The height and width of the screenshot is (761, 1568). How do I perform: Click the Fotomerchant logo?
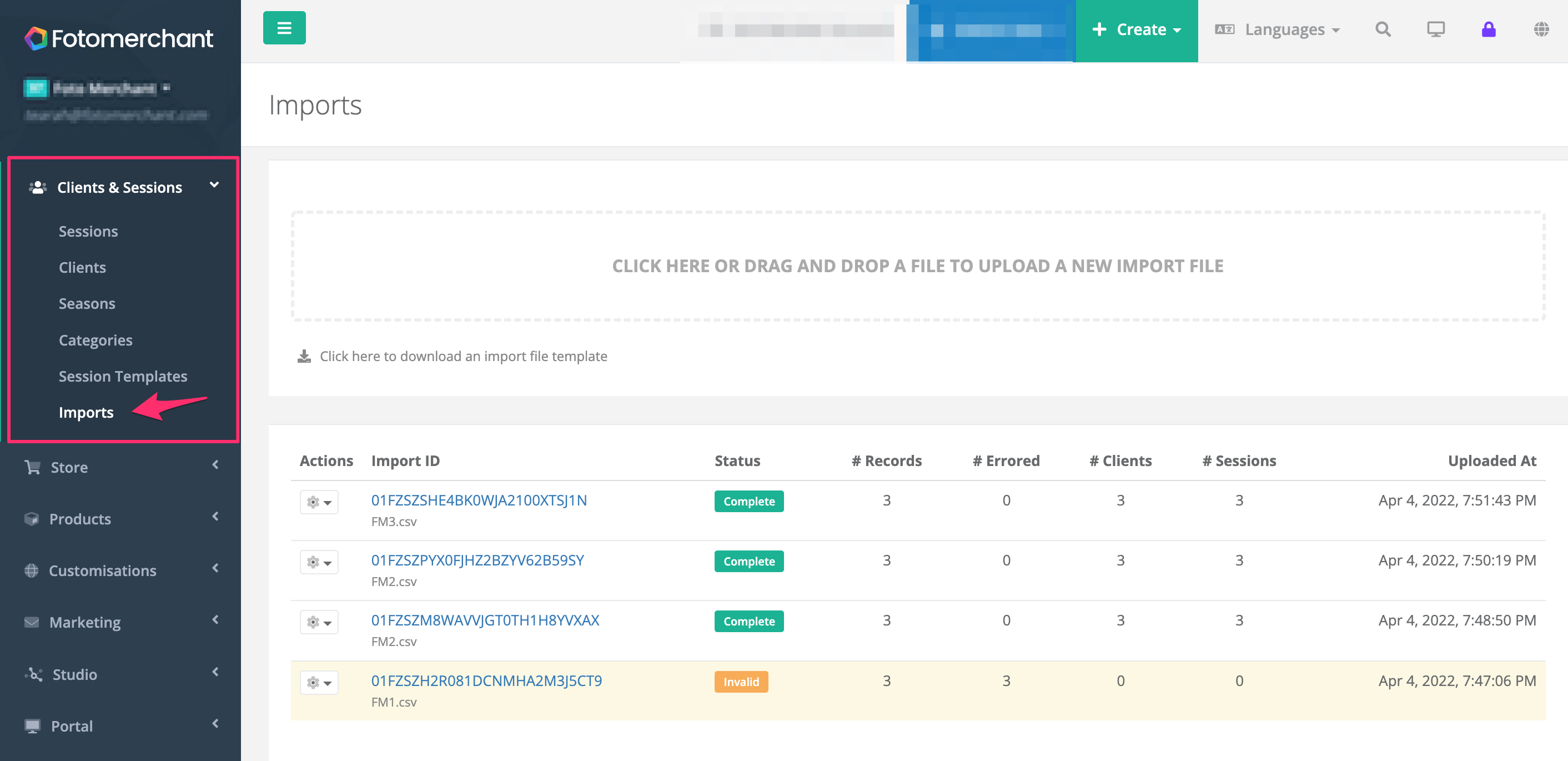coord(119,38)
